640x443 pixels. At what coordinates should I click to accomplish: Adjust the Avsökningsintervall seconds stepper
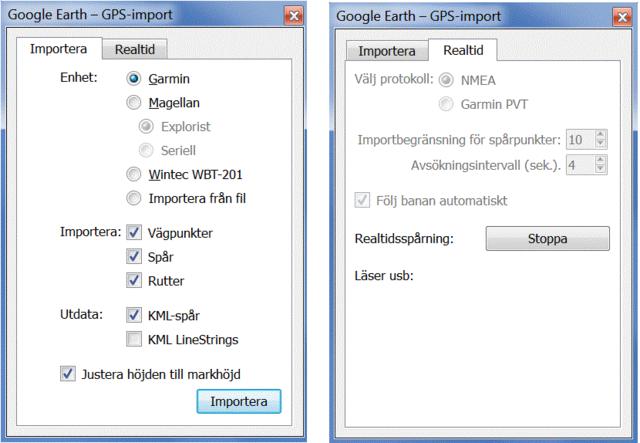tap(599, 163)
